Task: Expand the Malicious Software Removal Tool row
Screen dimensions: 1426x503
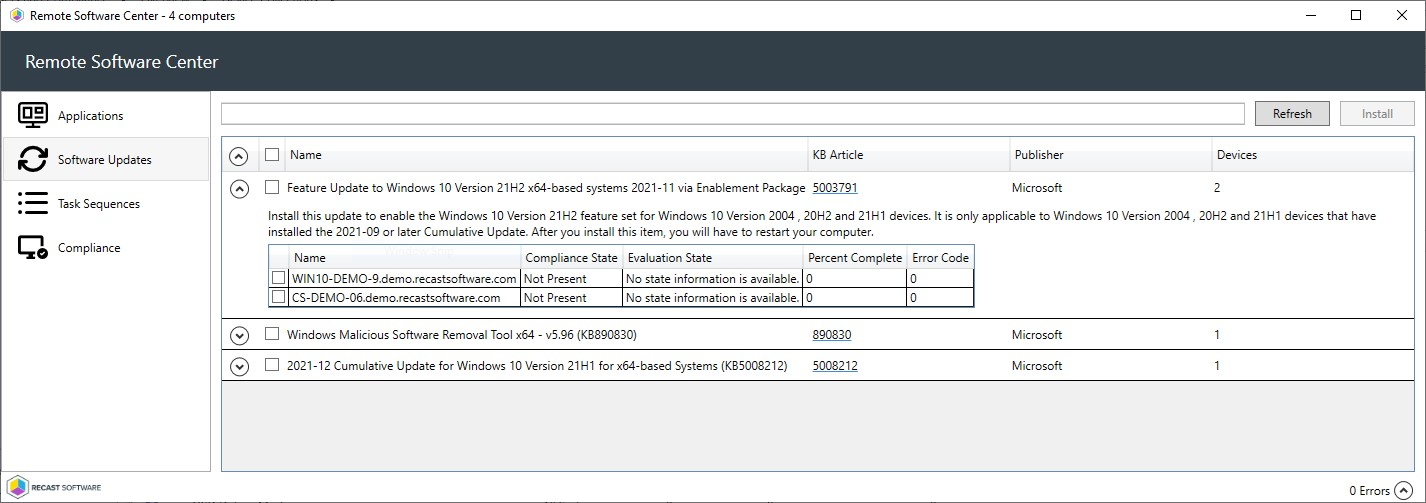Action: click(239, 336)
